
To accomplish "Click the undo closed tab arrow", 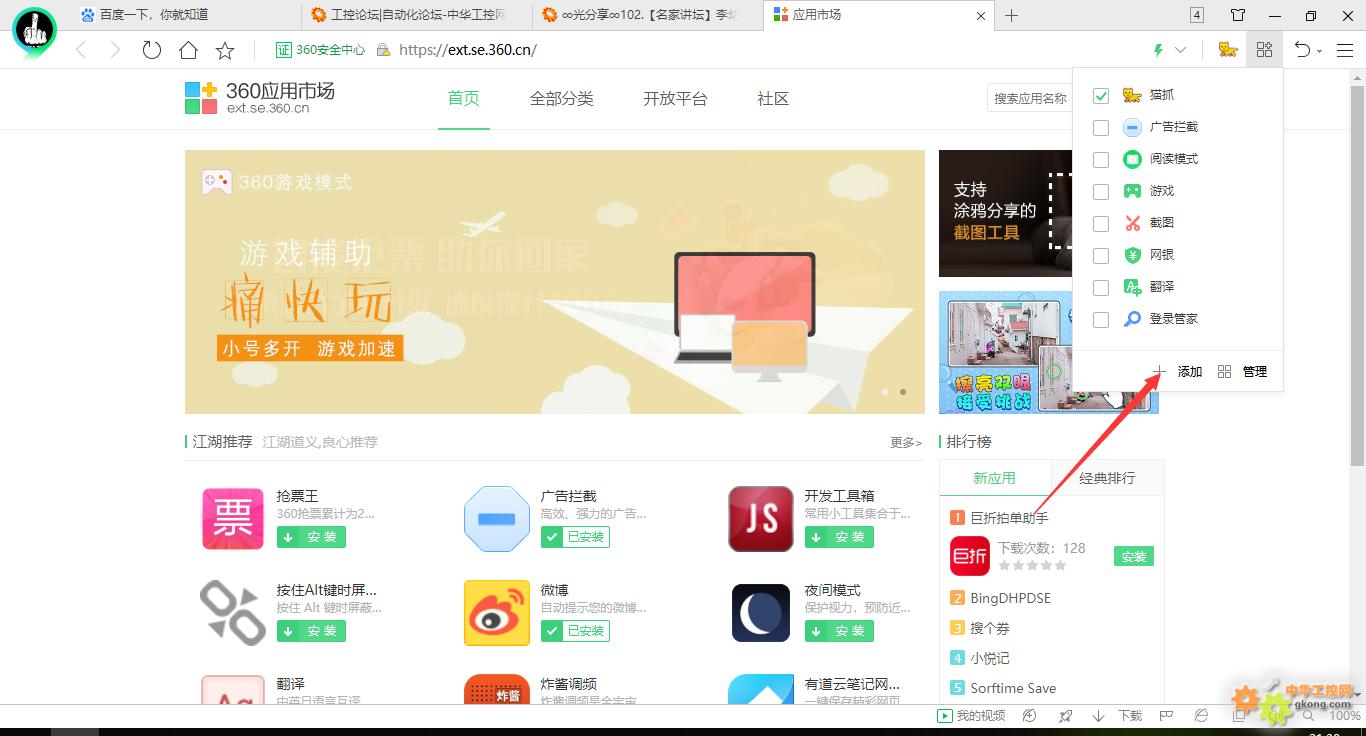I will 1302,50.
